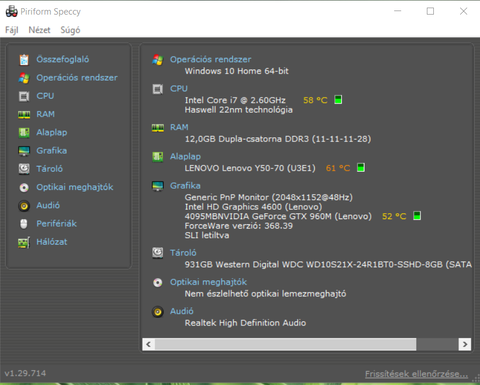The width and height of the screenshot is (480, 385).
Task: Click the green GPU temperature indicator at 52 °C
Action: [417, 216]
